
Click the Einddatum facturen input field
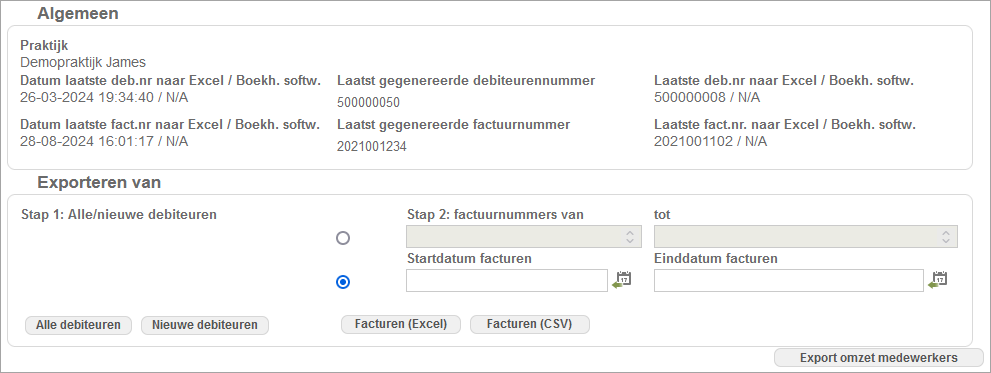(x=789, y=281)
